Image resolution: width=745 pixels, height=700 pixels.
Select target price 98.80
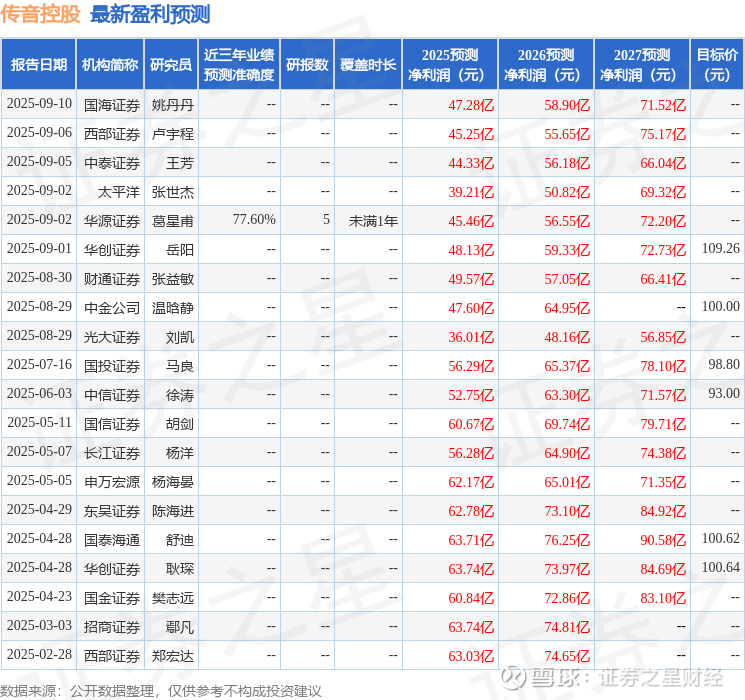[x=724, y=364]
